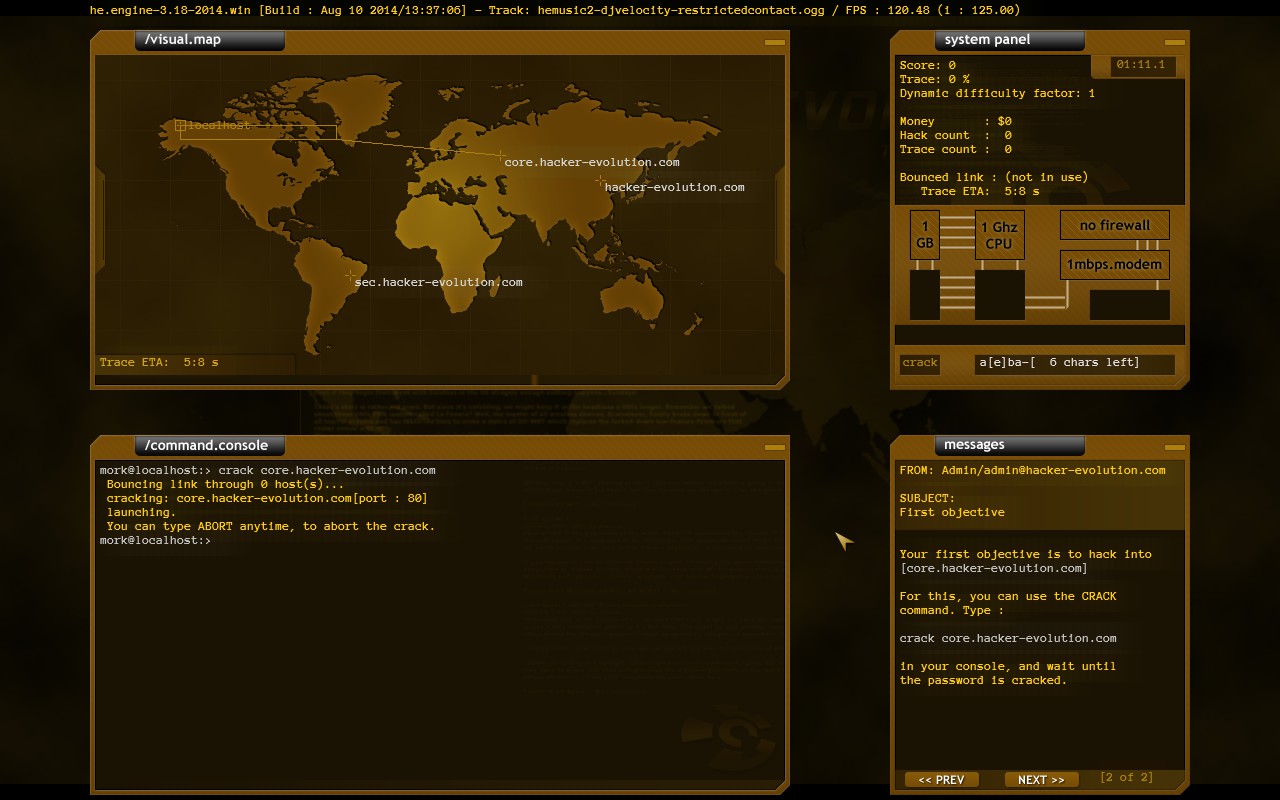
Task: Go to the previous message with << PREV
Action: click(941, 780)
